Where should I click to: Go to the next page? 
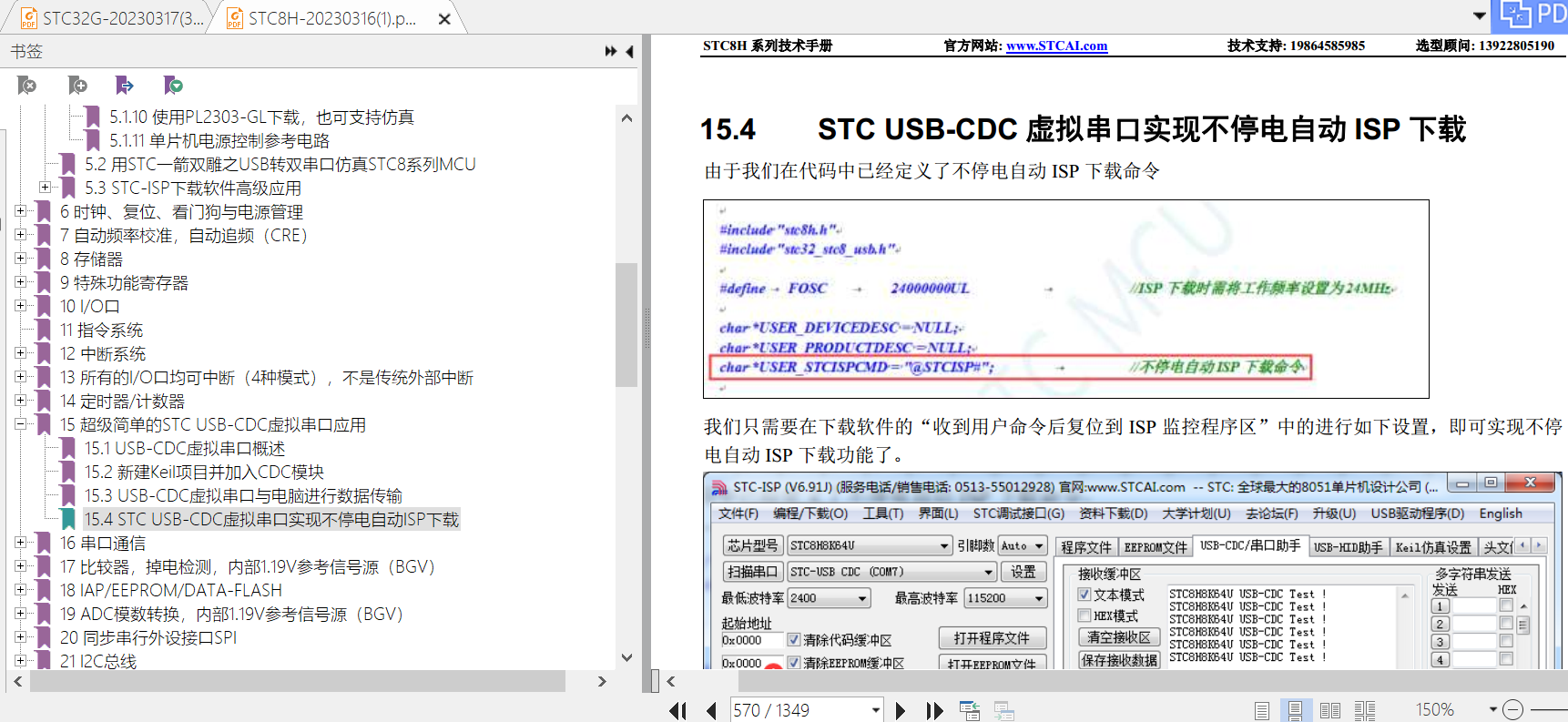pyautogui.click(x=901, y=711)
